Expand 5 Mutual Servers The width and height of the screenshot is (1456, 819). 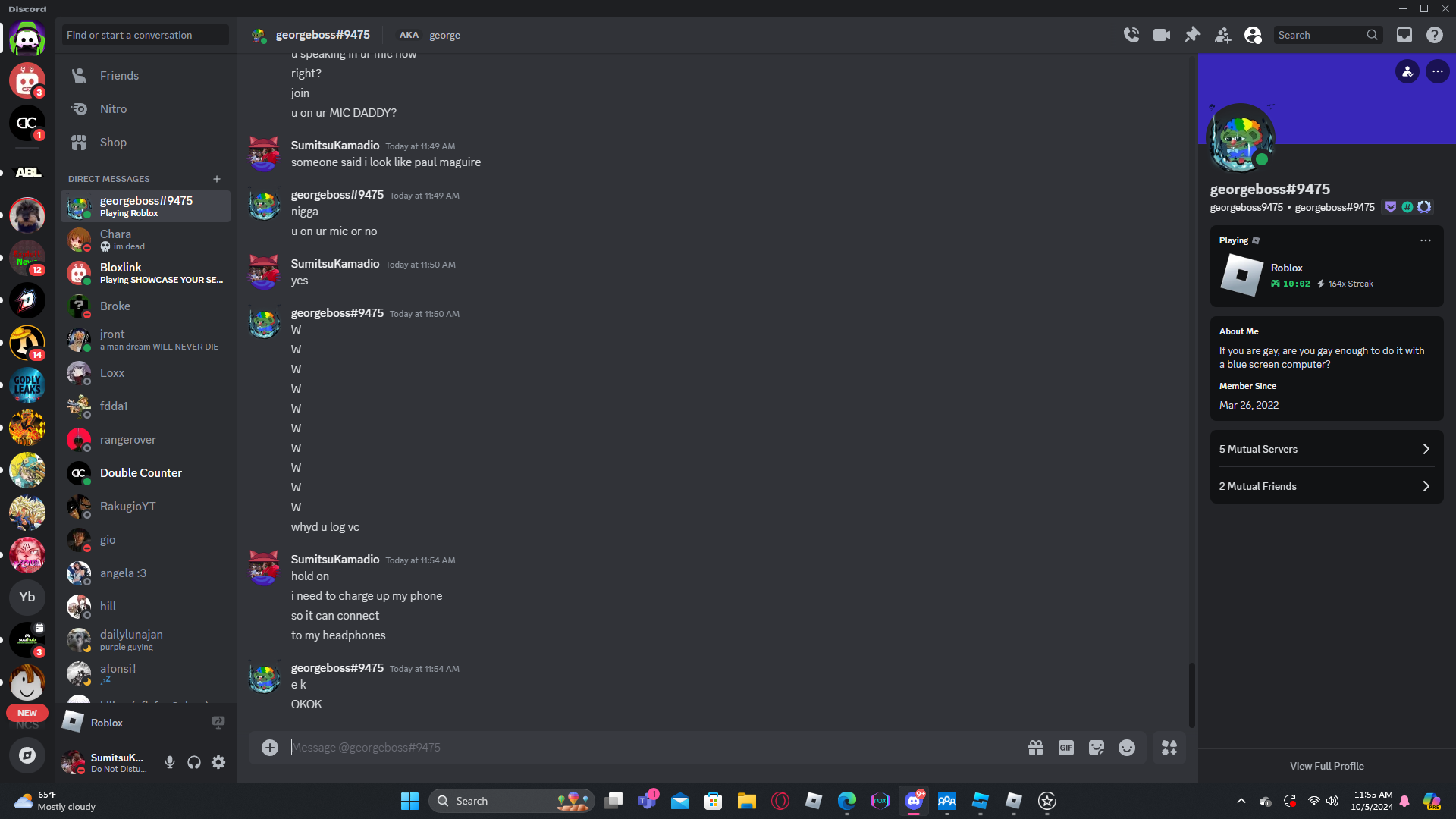[1326, 449]
